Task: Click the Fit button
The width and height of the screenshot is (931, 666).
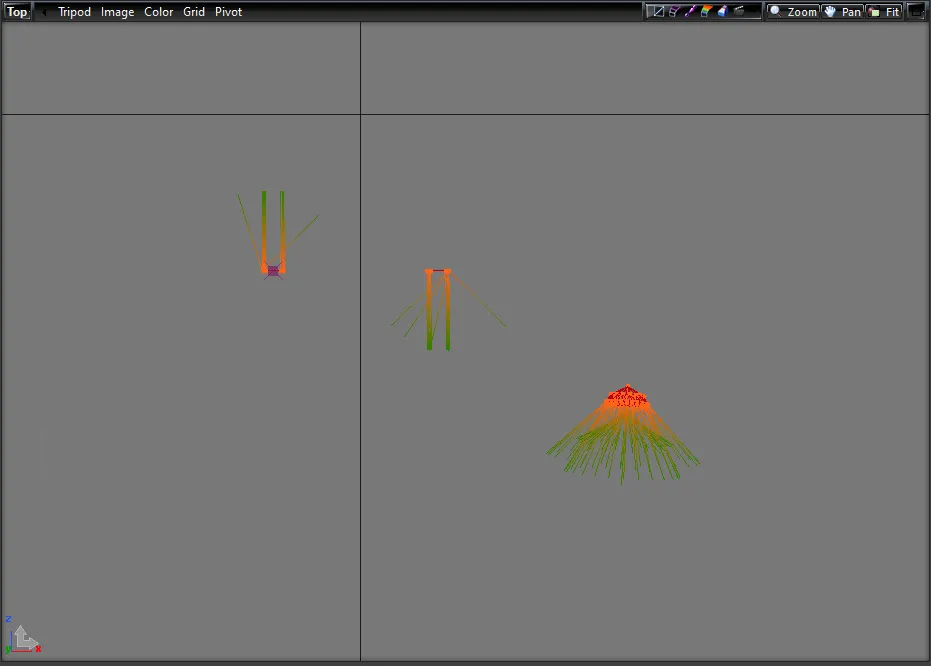Action: point(884,12)
